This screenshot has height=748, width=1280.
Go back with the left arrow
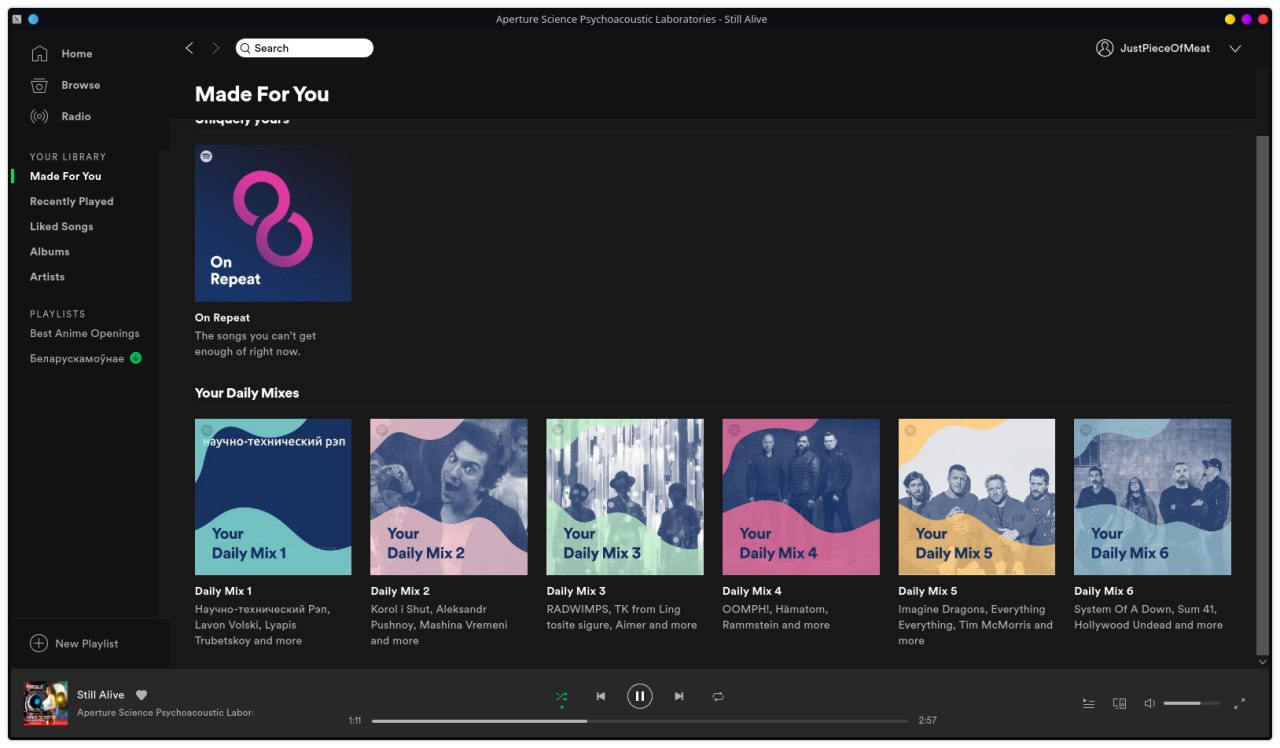(x=189, y=48)
